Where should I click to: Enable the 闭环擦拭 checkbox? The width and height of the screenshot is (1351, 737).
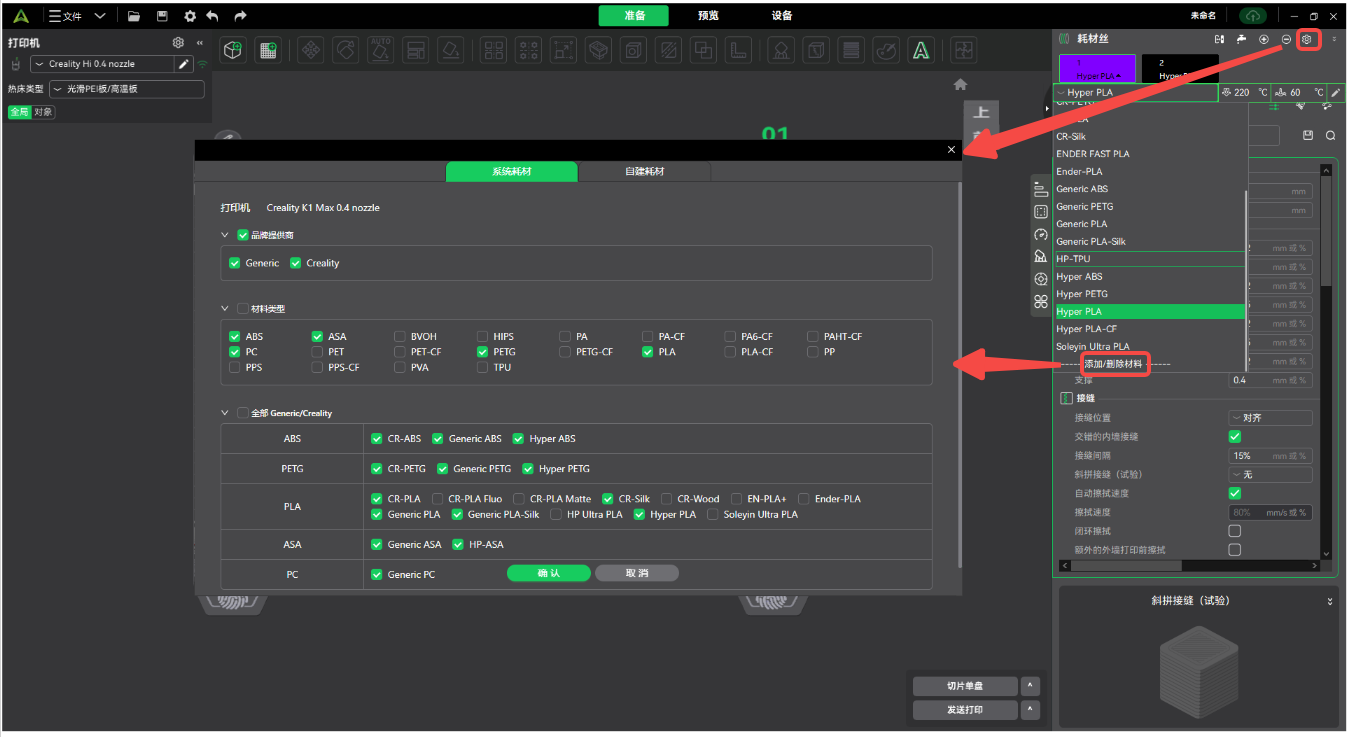click(x=1235, y=531)
